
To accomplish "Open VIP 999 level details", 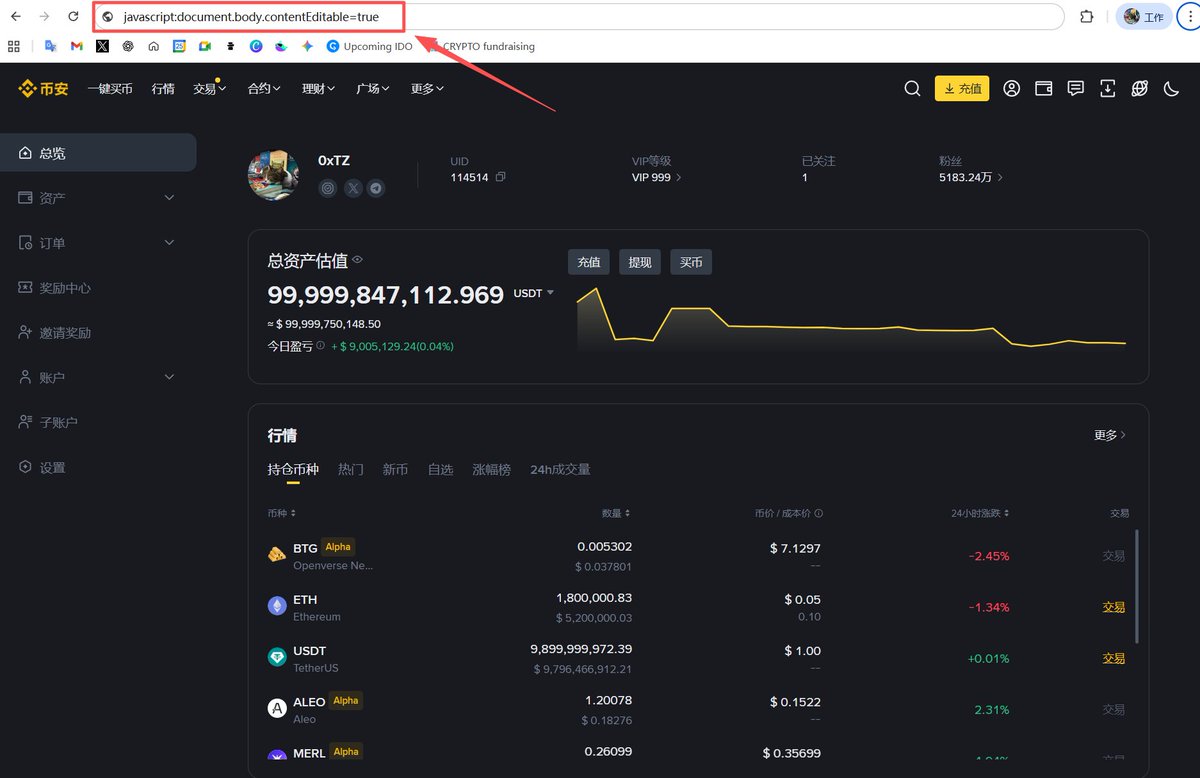I will 657,177.
